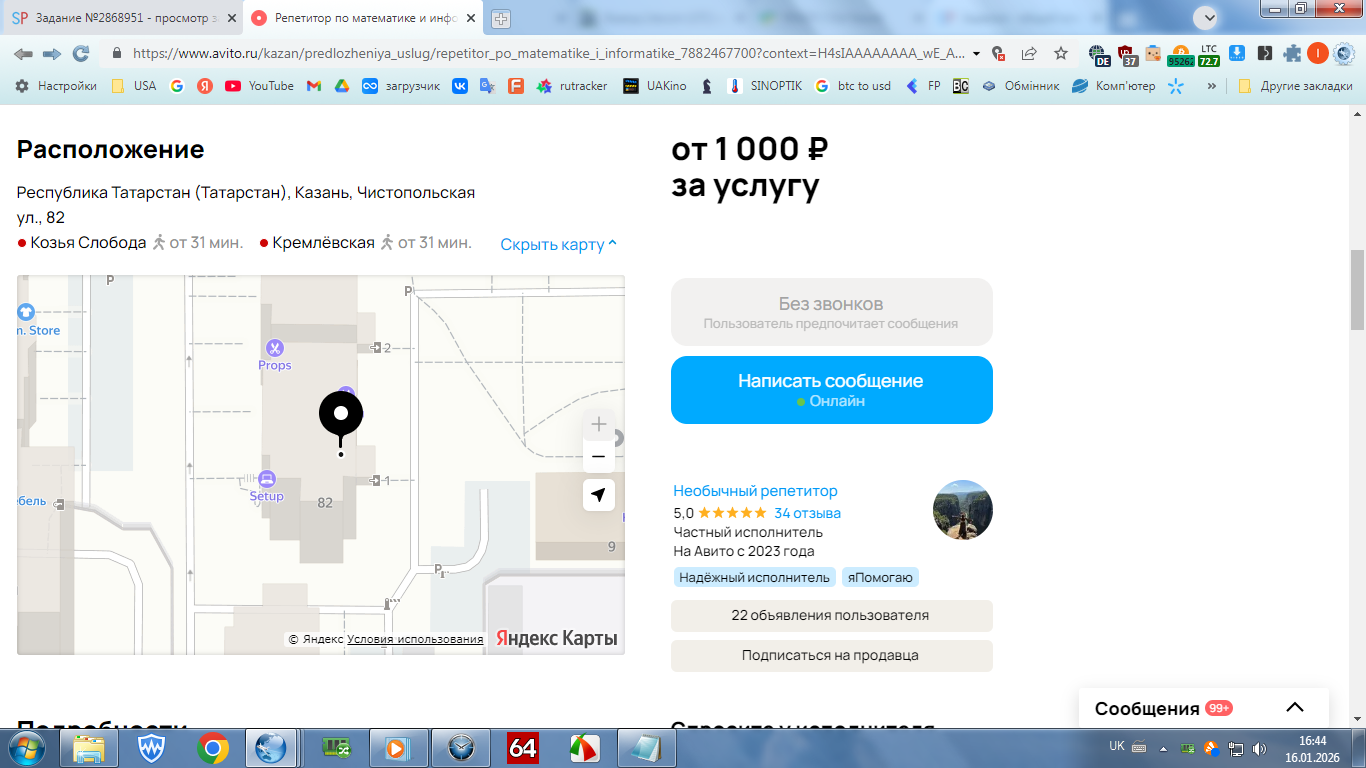
Task: Open the LTC price extension
Action: (x=1209, y=54)
